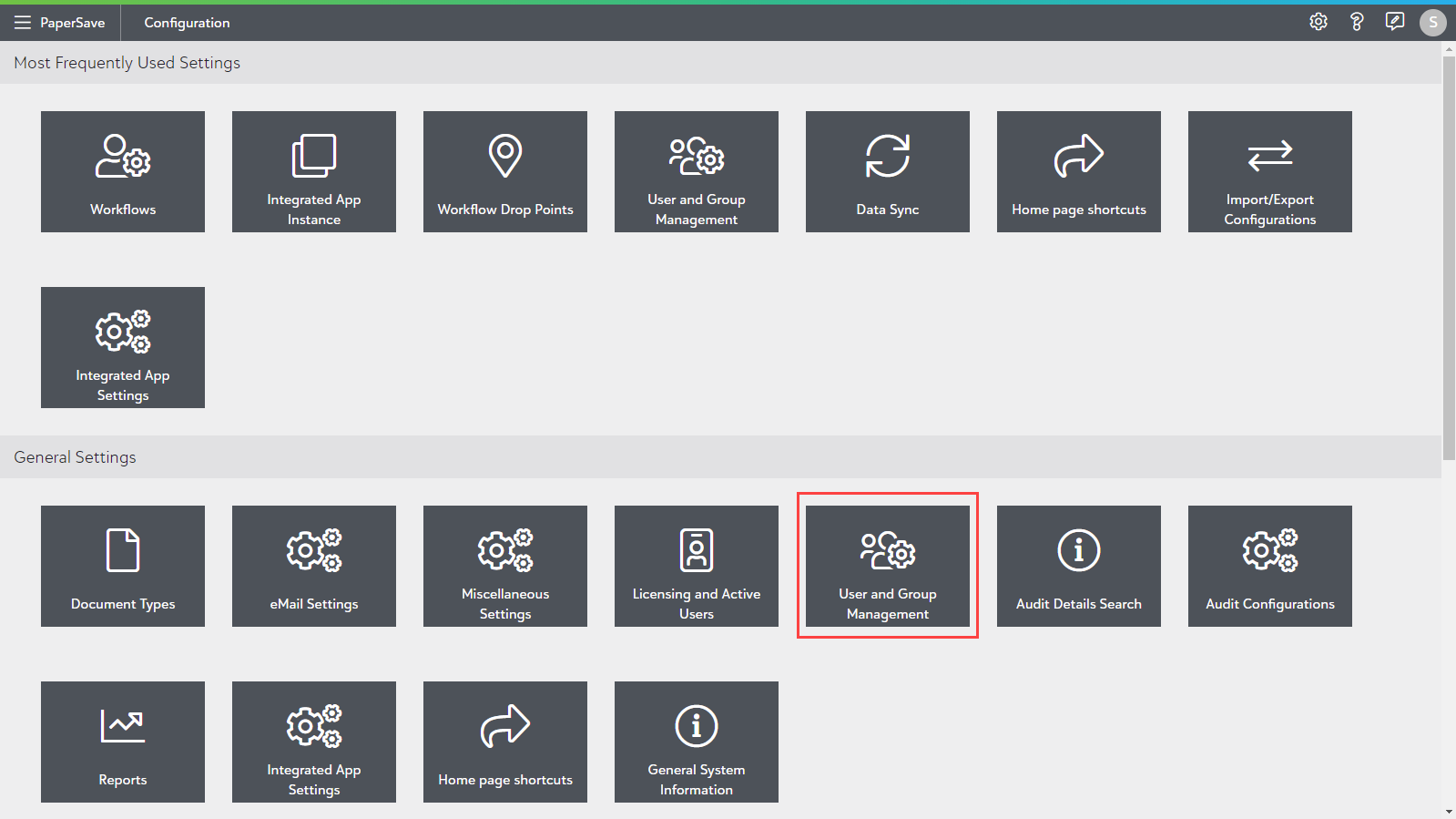Screen dimensions: 1456x819
Task: Select the Workflow Drop Points tile
Action: click(x=505, y=171)
